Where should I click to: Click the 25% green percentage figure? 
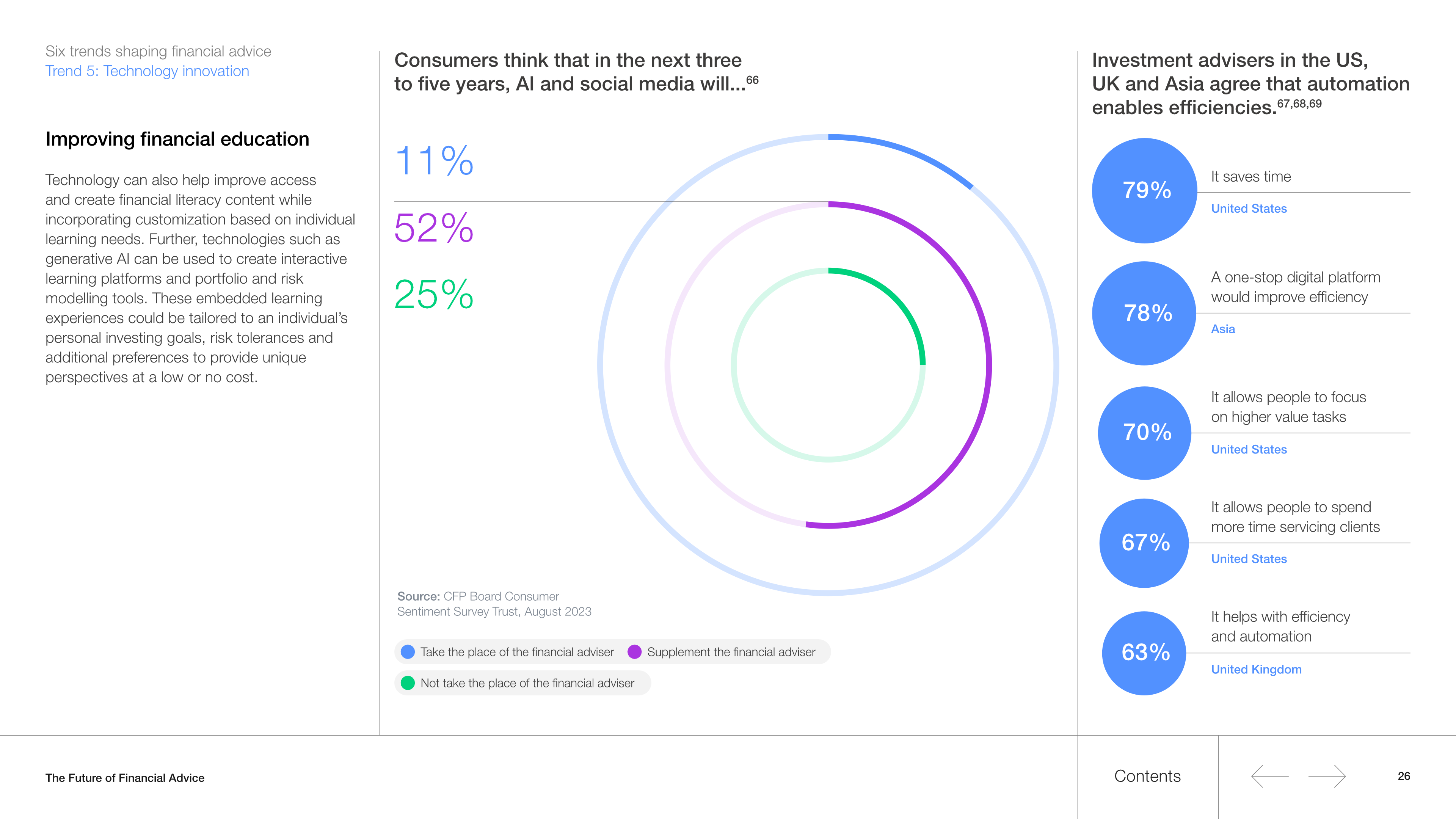click(434, 295)
